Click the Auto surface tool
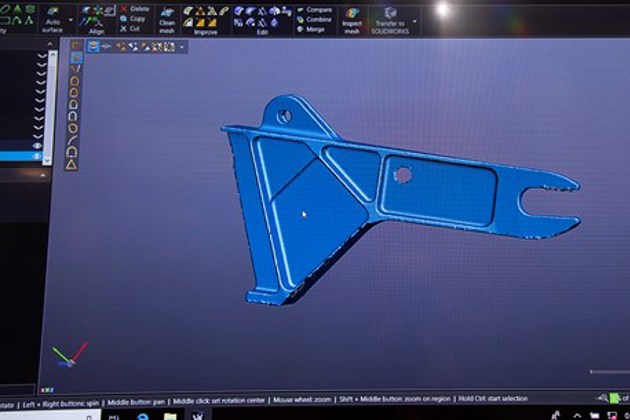 pos(53,20)
